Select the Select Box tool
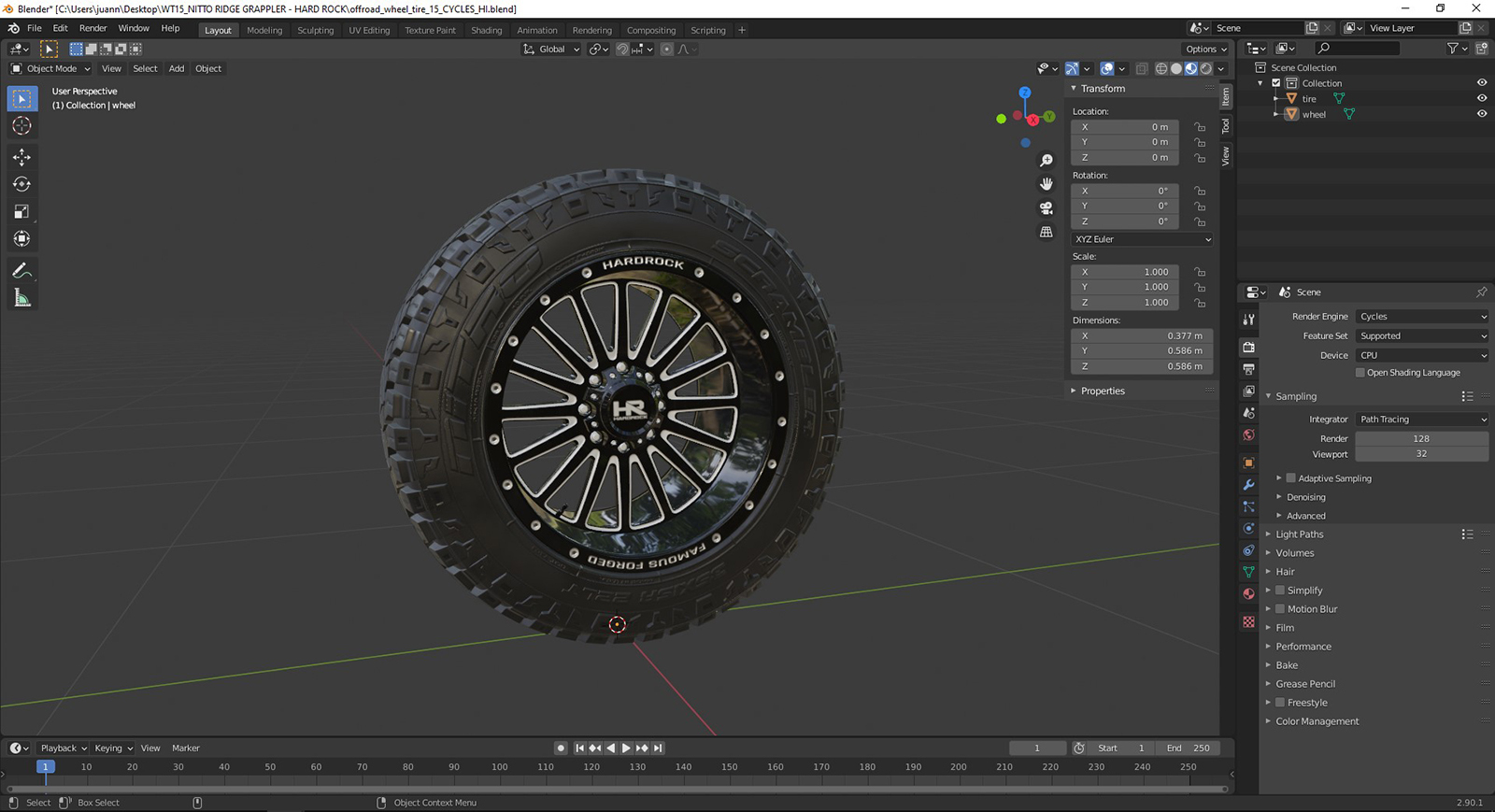Screen dimensions: 1495x812 point(22,99)
